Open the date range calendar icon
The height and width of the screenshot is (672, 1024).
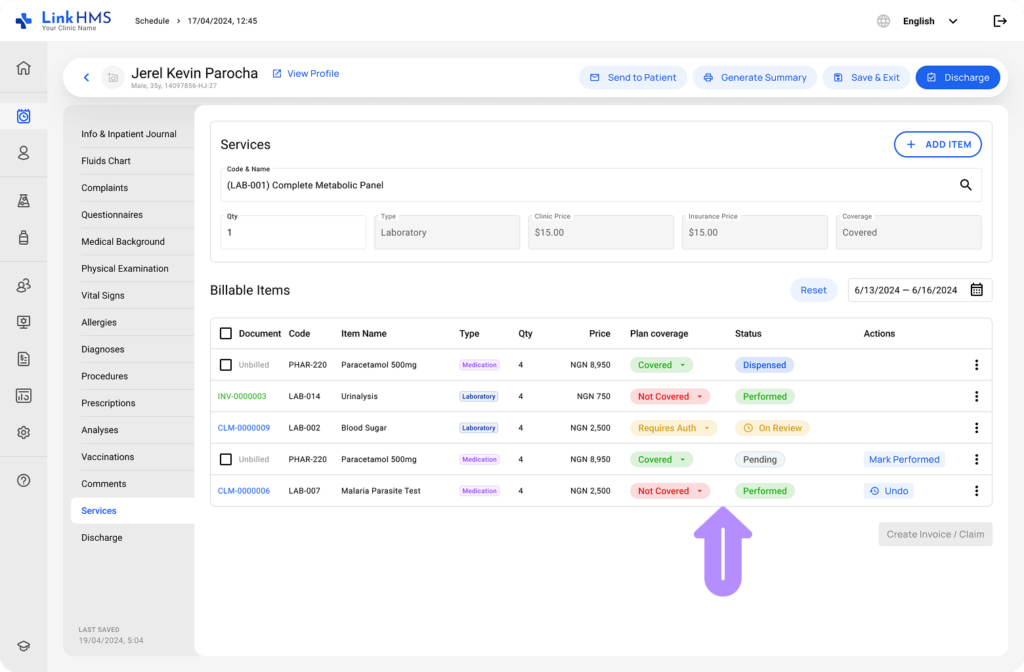click(976, 290)
